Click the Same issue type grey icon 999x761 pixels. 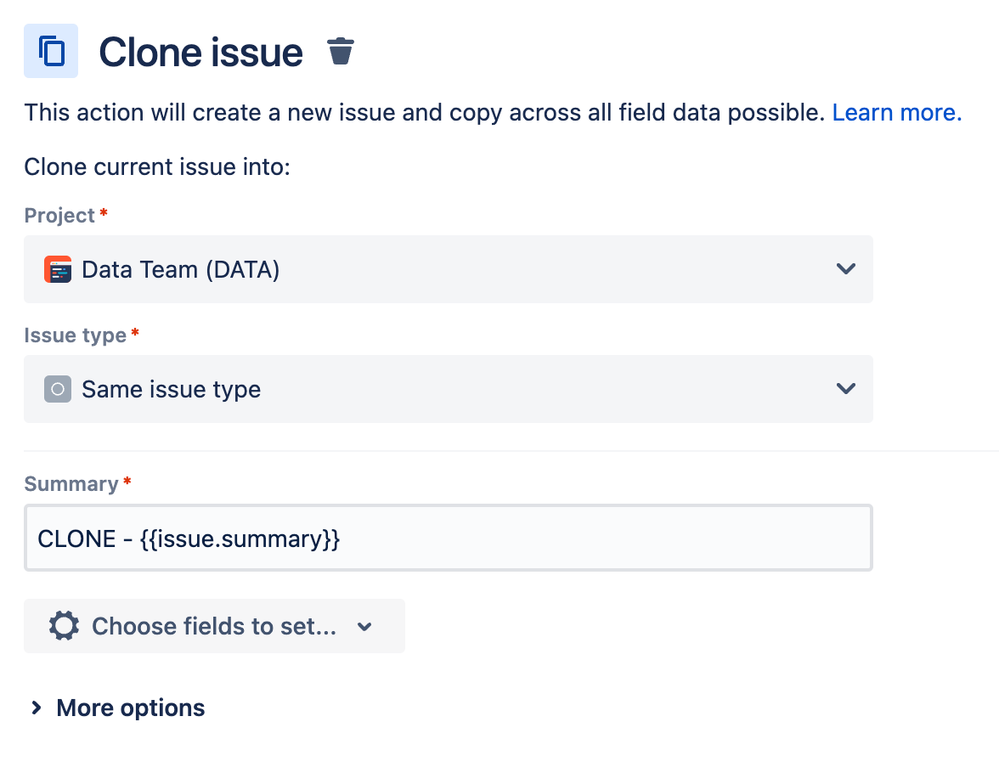(57, 389)
